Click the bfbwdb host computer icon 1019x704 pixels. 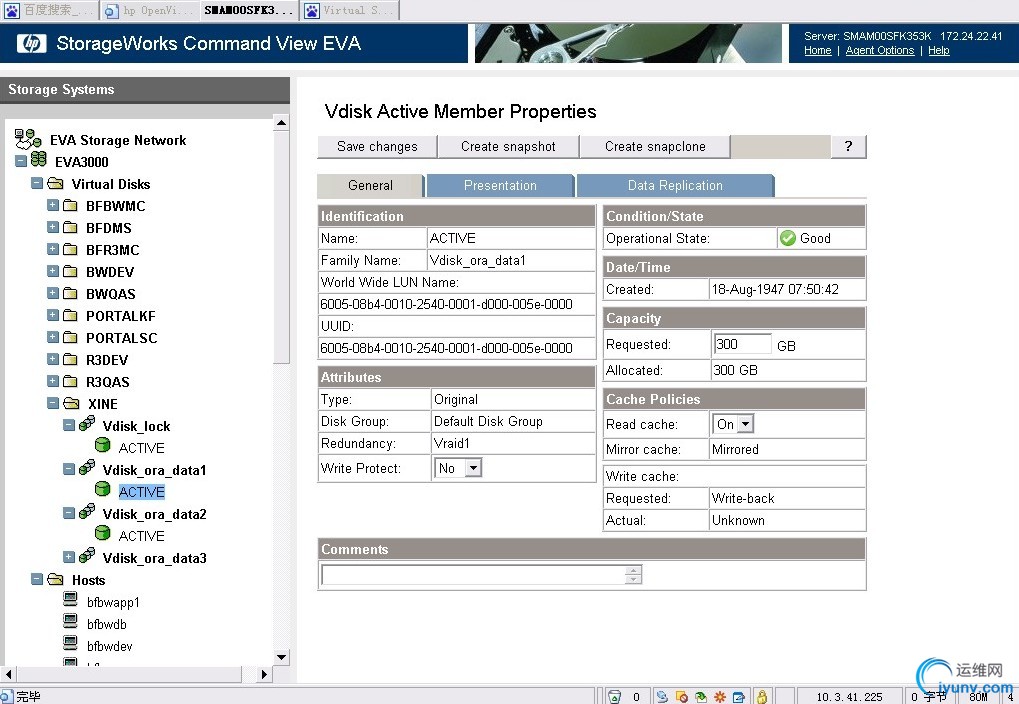pyautogui.click(x=71, y=621)
